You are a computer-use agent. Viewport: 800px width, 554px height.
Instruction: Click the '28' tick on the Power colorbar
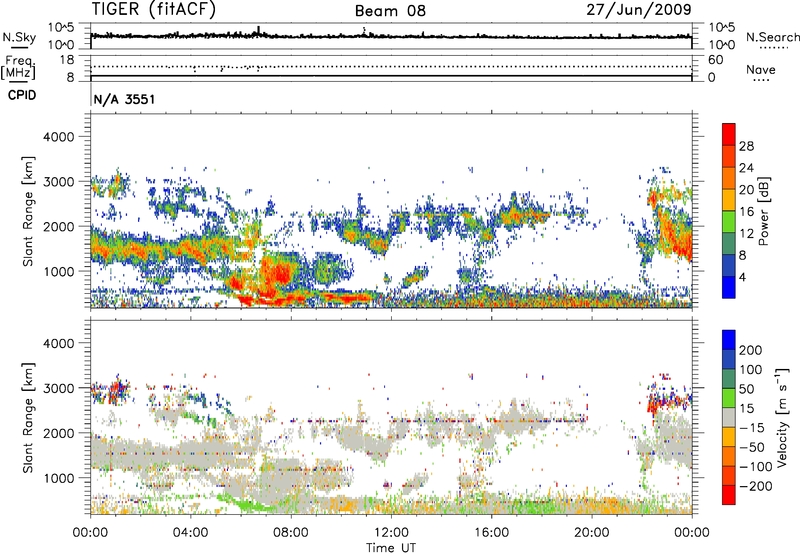pos(746,146)
